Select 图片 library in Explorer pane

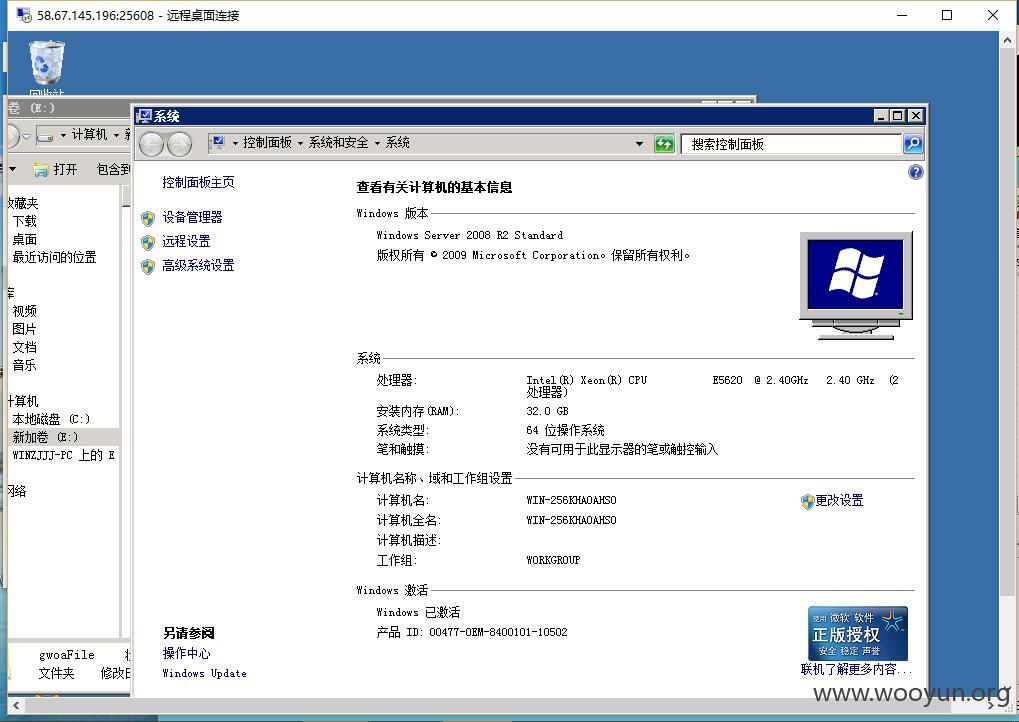pyautogui.click(x=25, y=329)
